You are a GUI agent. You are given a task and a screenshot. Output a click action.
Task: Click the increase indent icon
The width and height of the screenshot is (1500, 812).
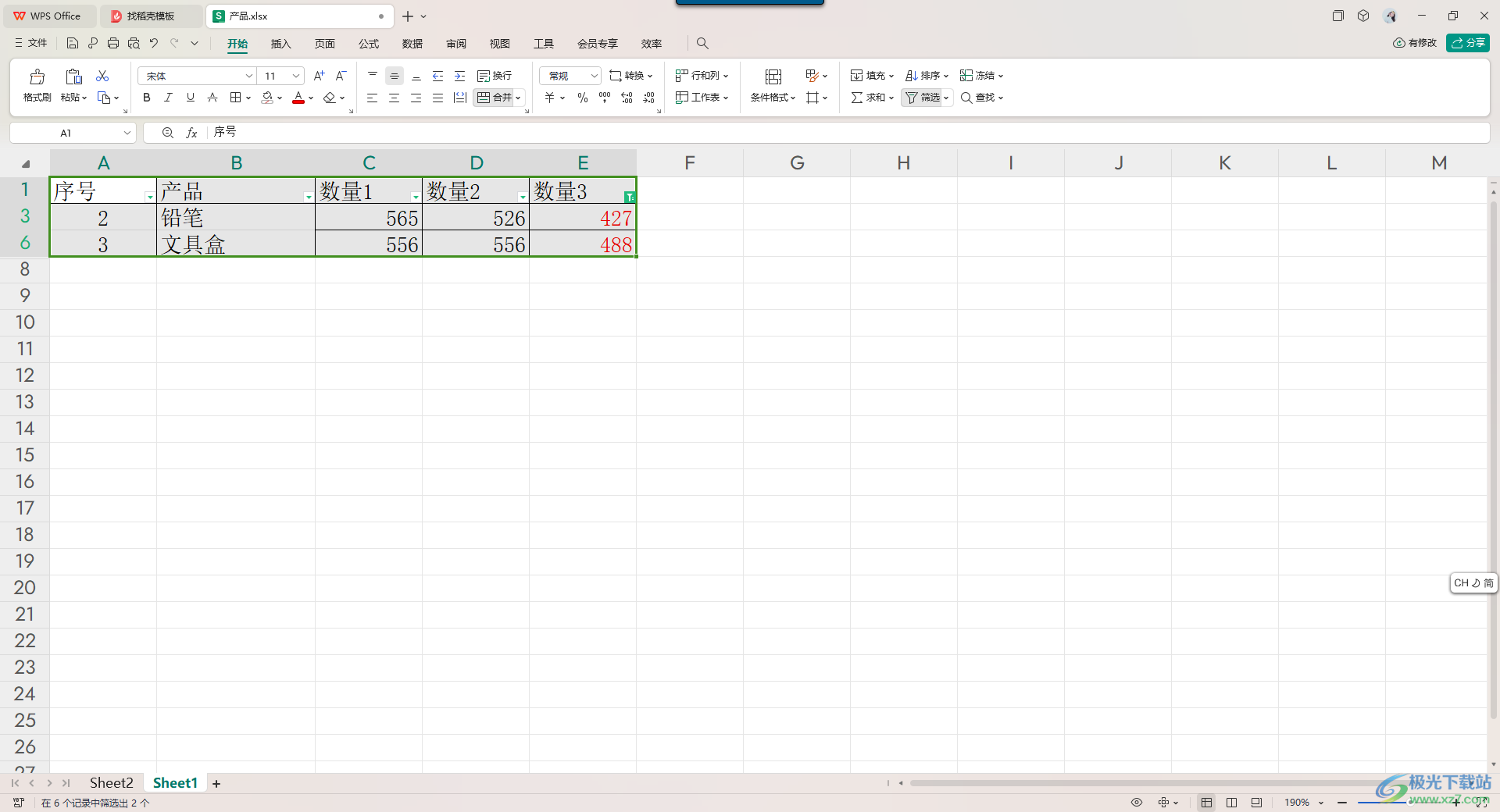click(x=460, y=76)
